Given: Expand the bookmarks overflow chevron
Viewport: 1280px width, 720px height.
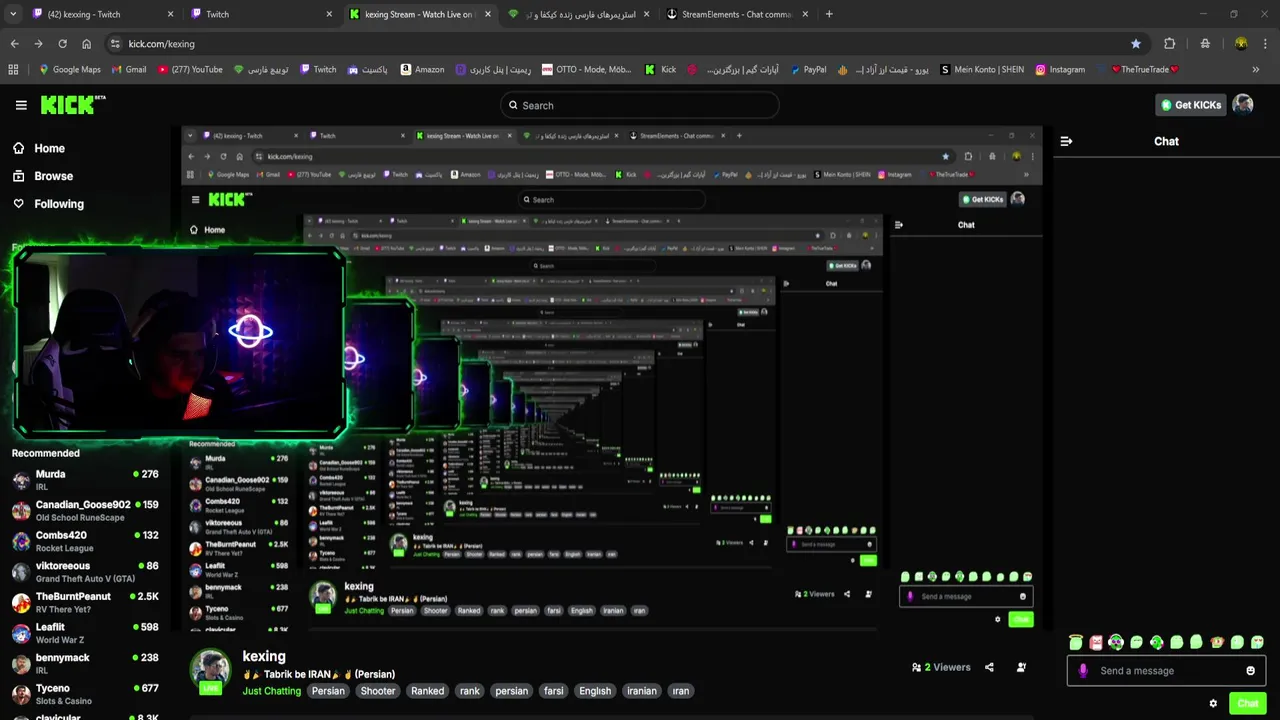Looking at the screenshot, I should click(x=1256, y=70).
